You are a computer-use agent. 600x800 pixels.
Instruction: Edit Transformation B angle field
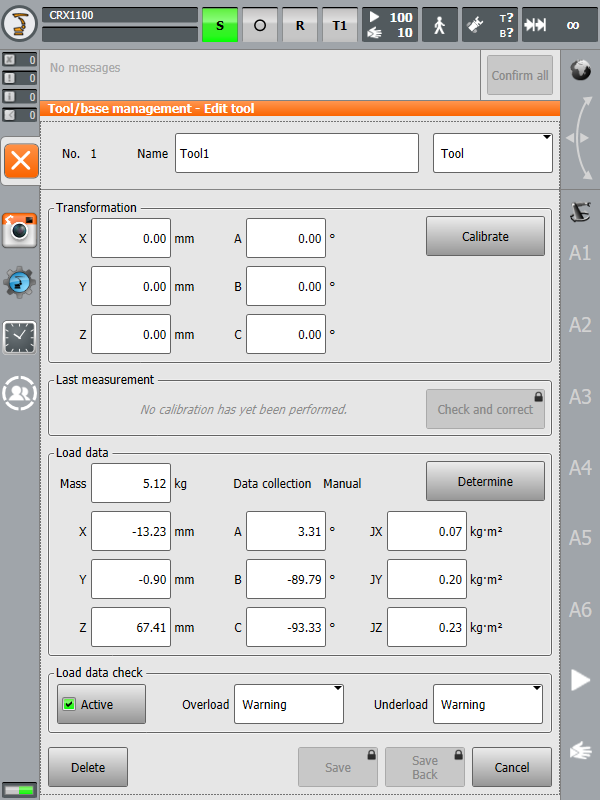(286, 286)
